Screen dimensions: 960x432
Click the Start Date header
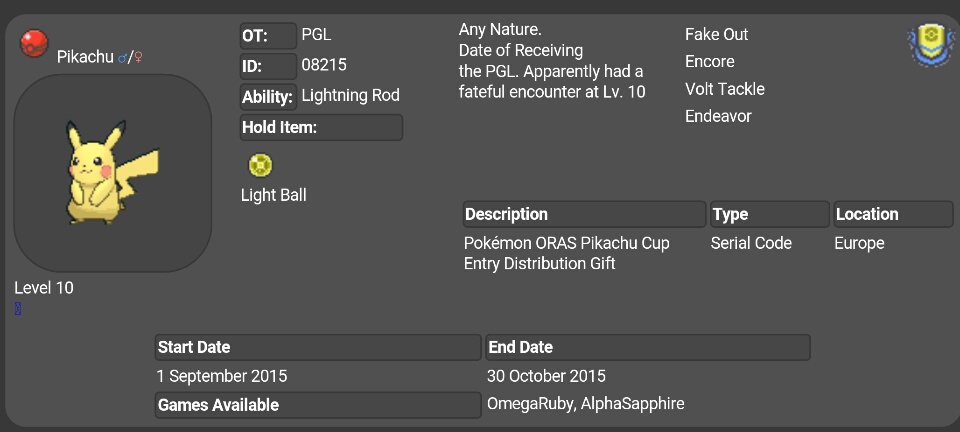coord(318,347)
